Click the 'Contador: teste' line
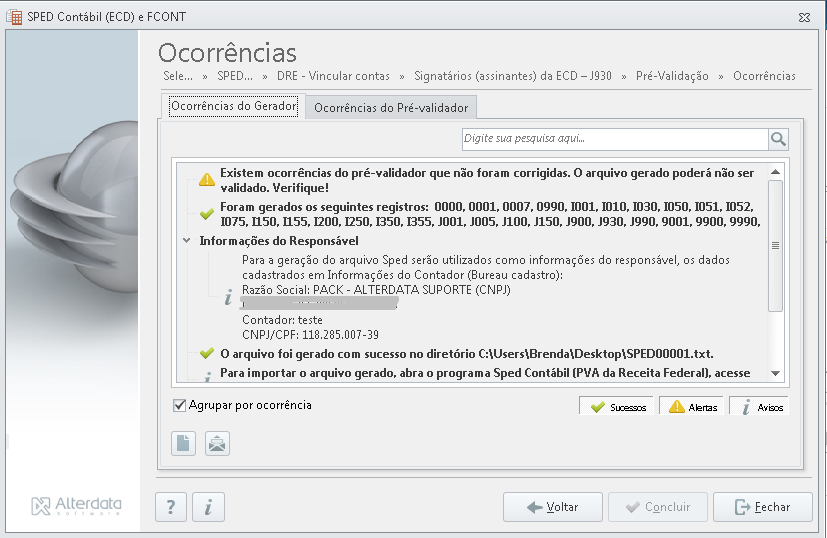The image size is (827, 538). (x=282, y=320)
